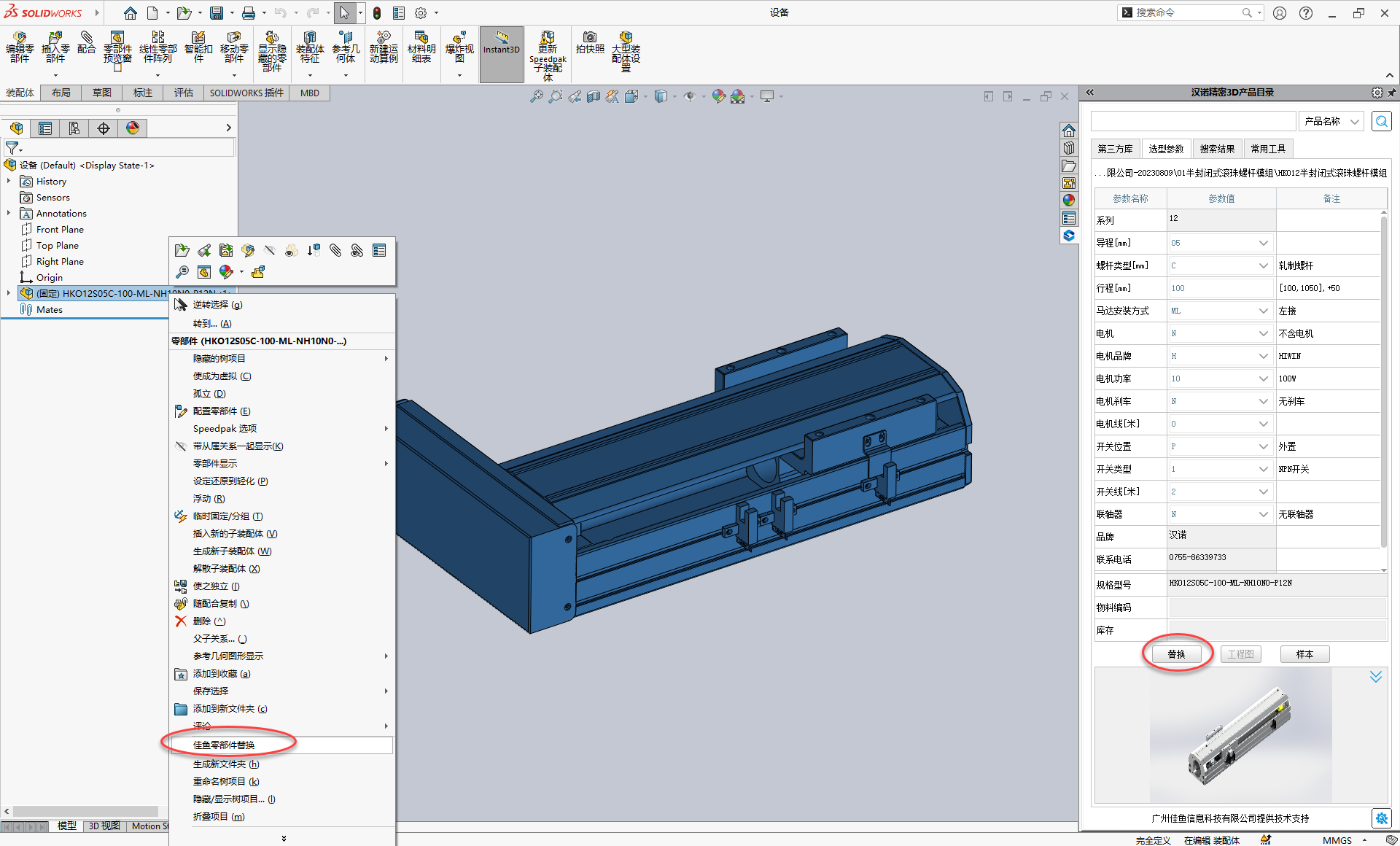The image size is (1400, 846).
Task: Select the Mate (配合) tool
Action: (87, 42)
